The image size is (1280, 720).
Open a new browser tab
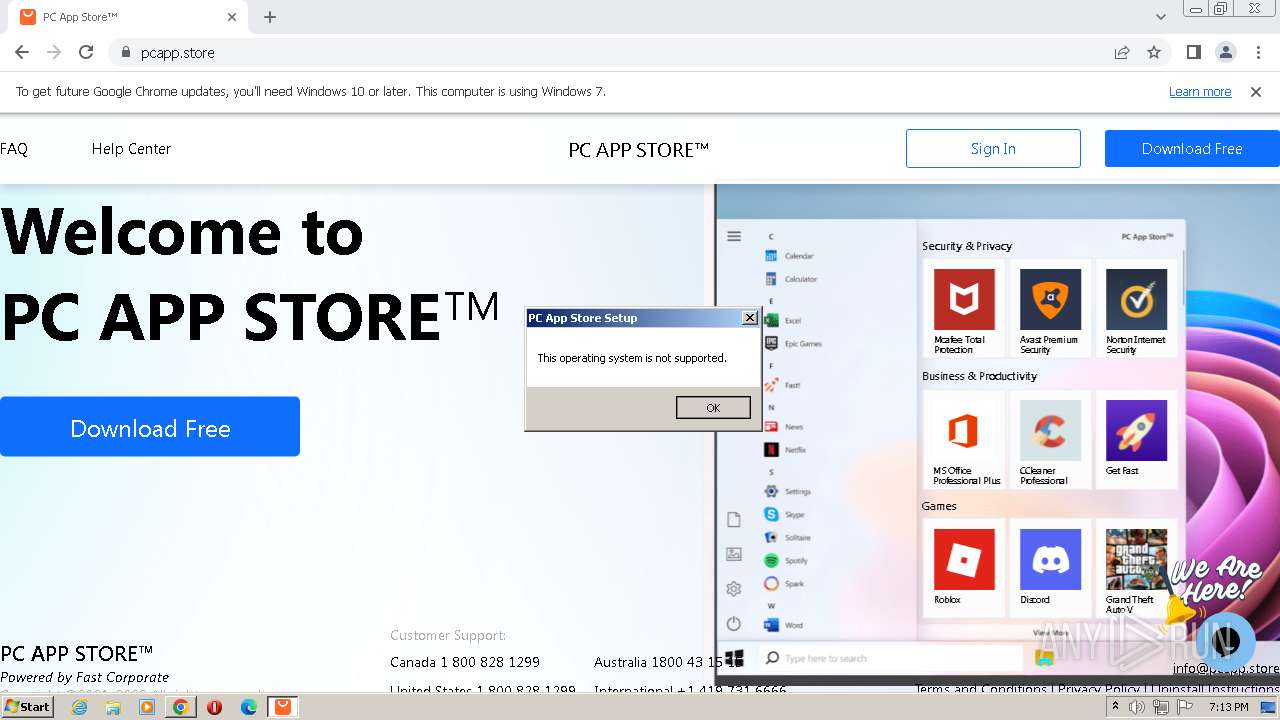[x=270, y=17]
